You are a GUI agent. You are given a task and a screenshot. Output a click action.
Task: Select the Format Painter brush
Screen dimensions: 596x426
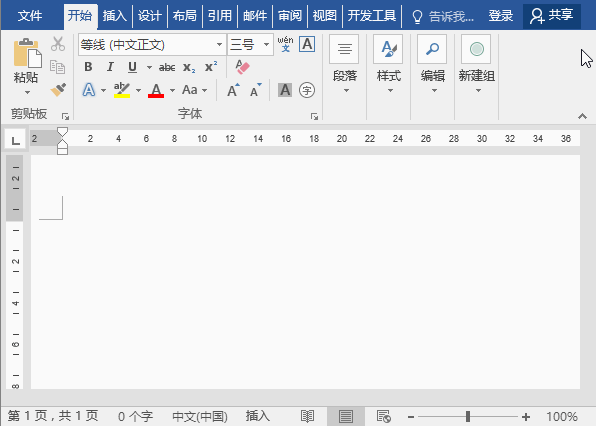(x=58, y=90)
